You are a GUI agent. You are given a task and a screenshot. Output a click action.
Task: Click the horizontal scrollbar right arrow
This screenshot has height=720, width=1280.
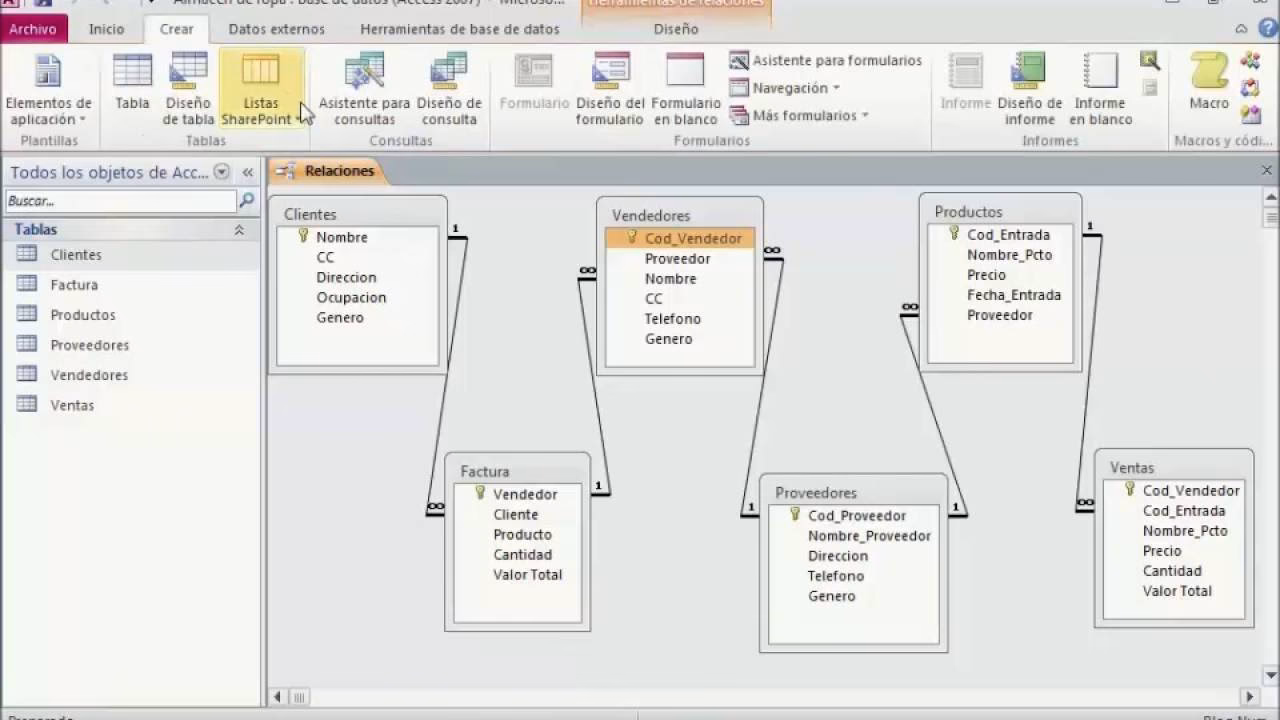(x=1249, y=697)
